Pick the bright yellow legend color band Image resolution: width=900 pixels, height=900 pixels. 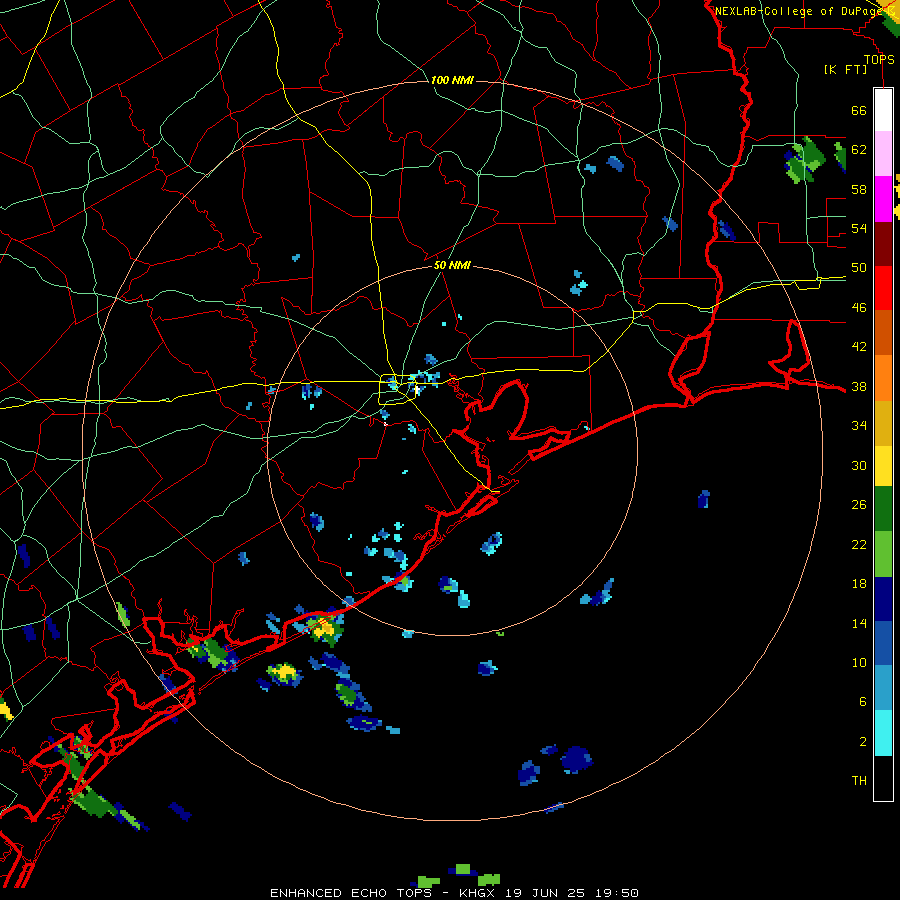[x=883, y=466]
